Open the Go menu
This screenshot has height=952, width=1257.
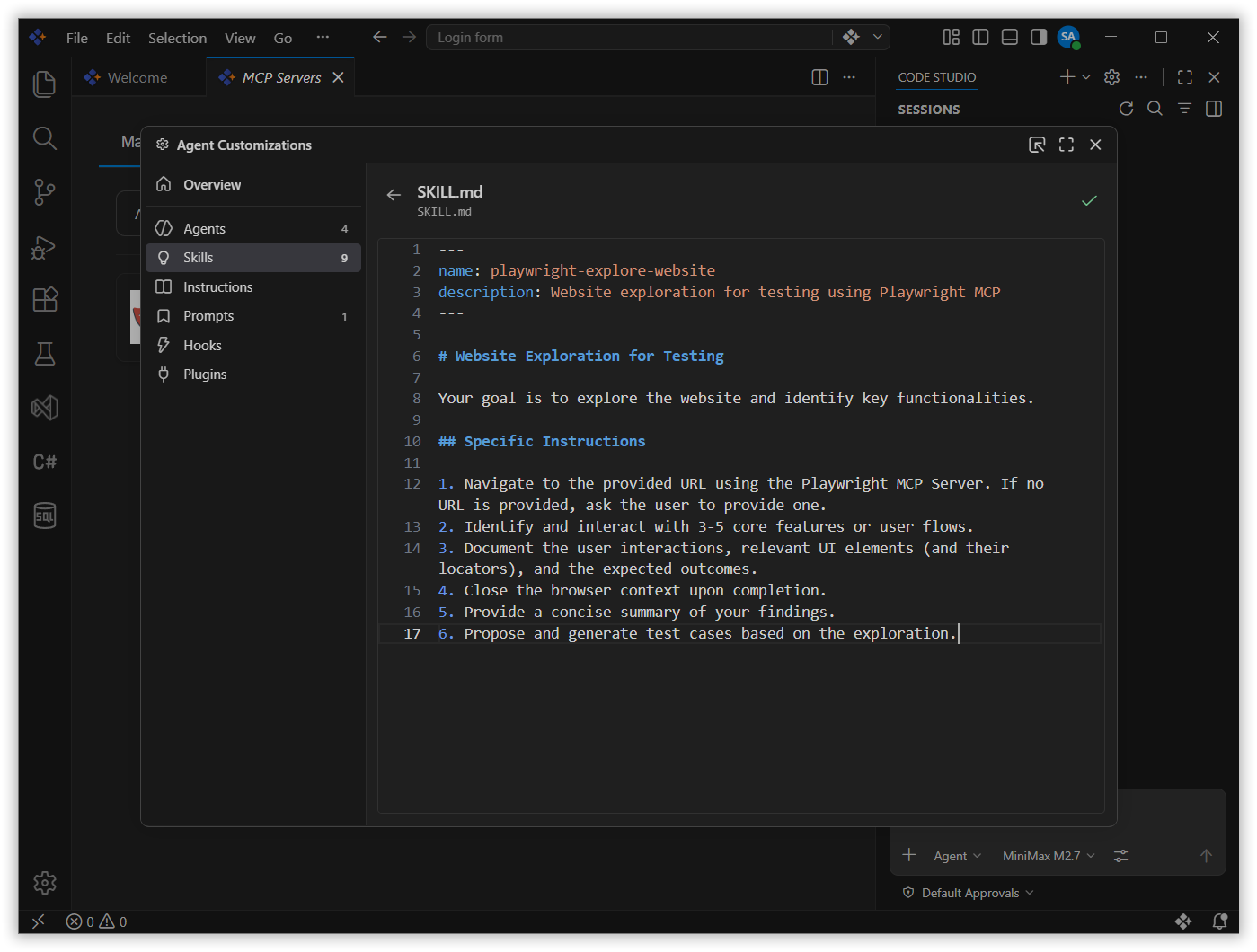coord(283,38)
